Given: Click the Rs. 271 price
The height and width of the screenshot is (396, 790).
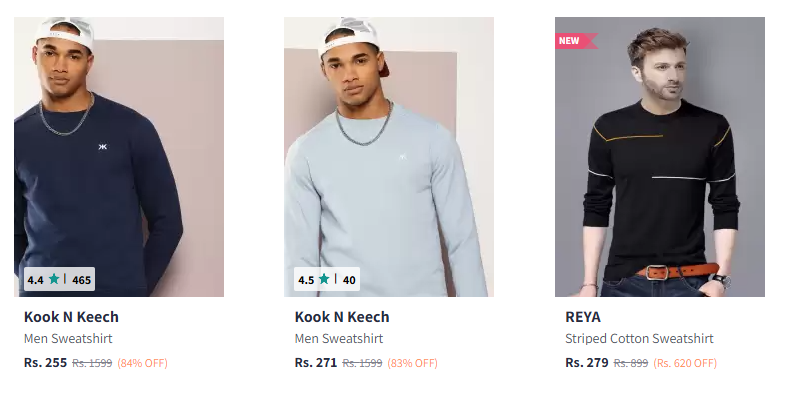Looking at the screenshot, I should 316,363.
